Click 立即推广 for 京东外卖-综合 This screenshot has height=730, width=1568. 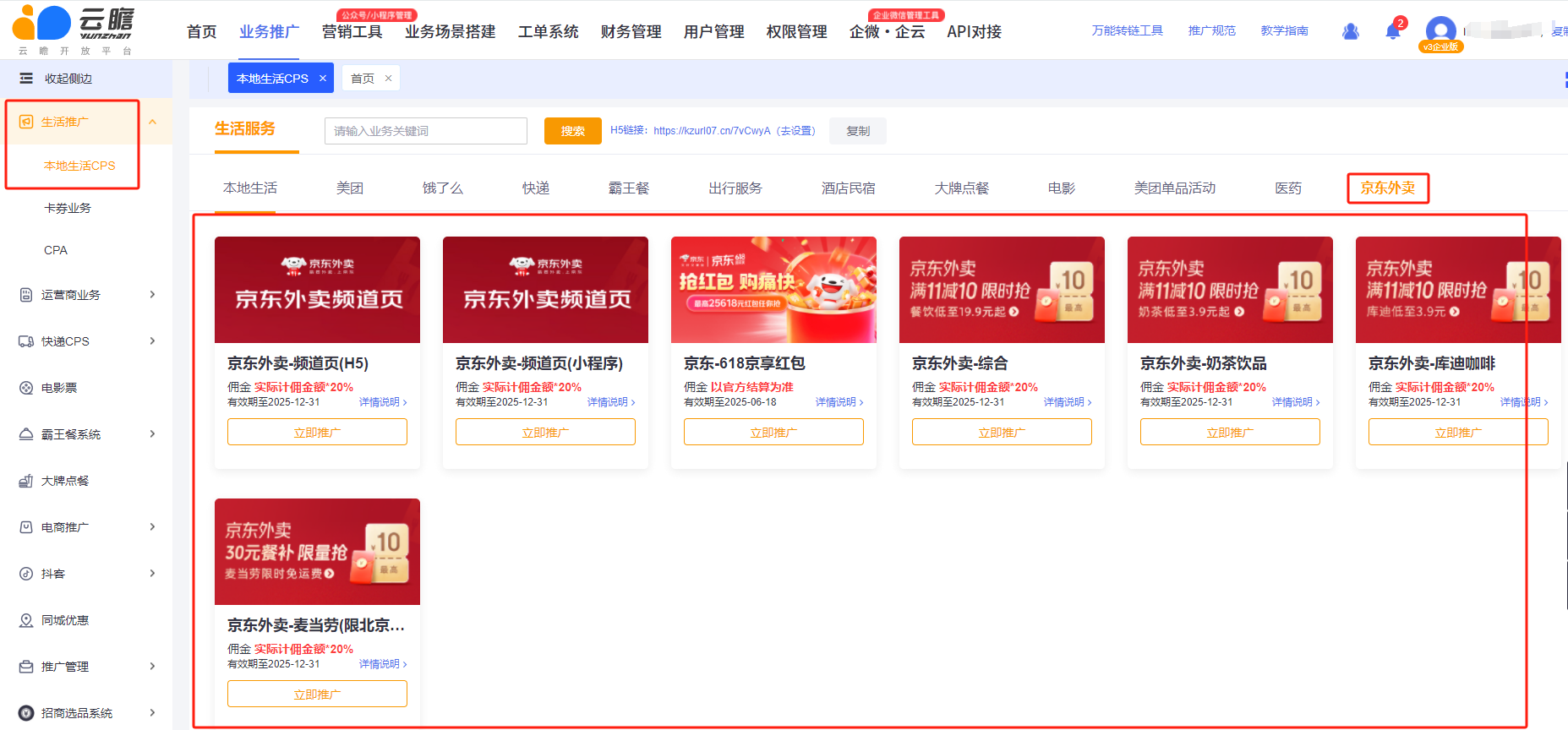point(1002,432)
